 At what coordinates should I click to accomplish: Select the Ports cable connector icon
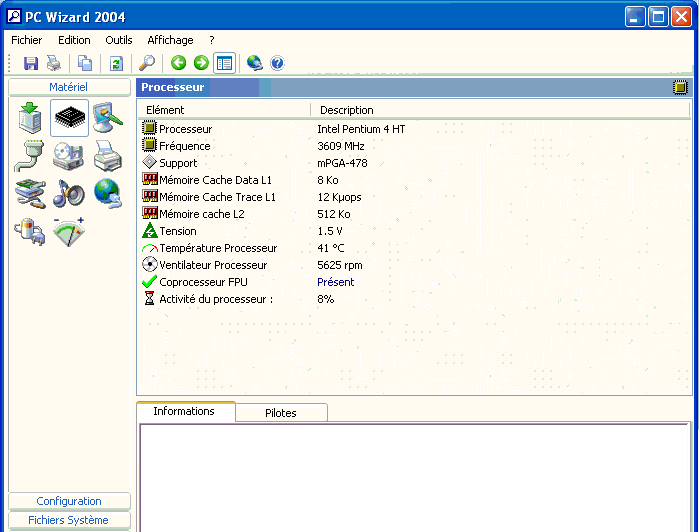[29, 156]
